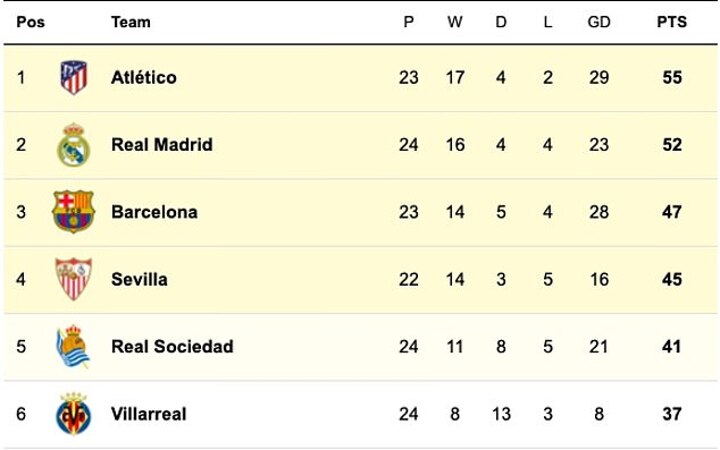Screen dimensions: 720x450
Task: Sort table by PTS column header
Action: pyautogui.click(x=671, y=22)
